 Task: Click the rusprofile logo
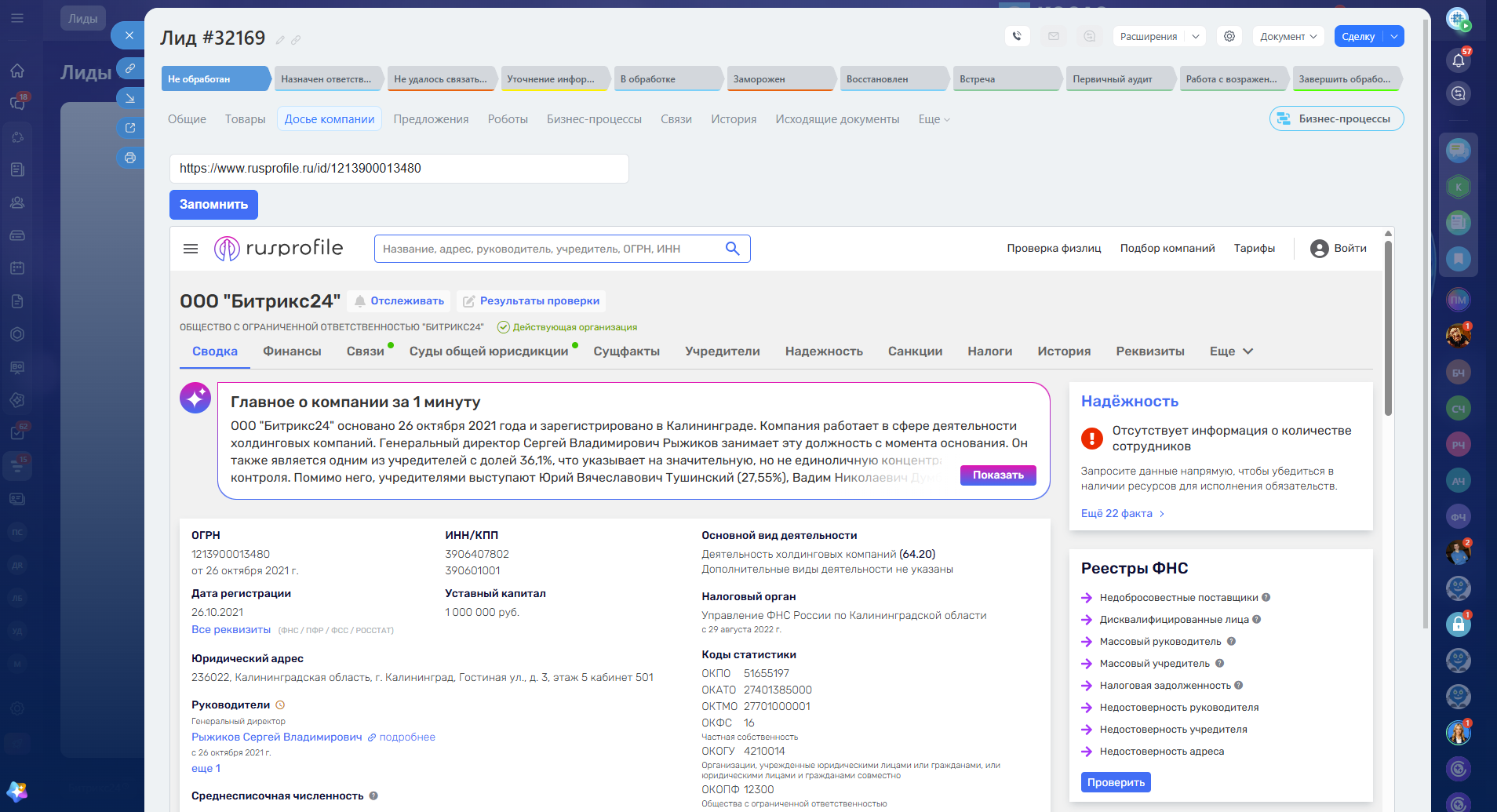point(279,249)
